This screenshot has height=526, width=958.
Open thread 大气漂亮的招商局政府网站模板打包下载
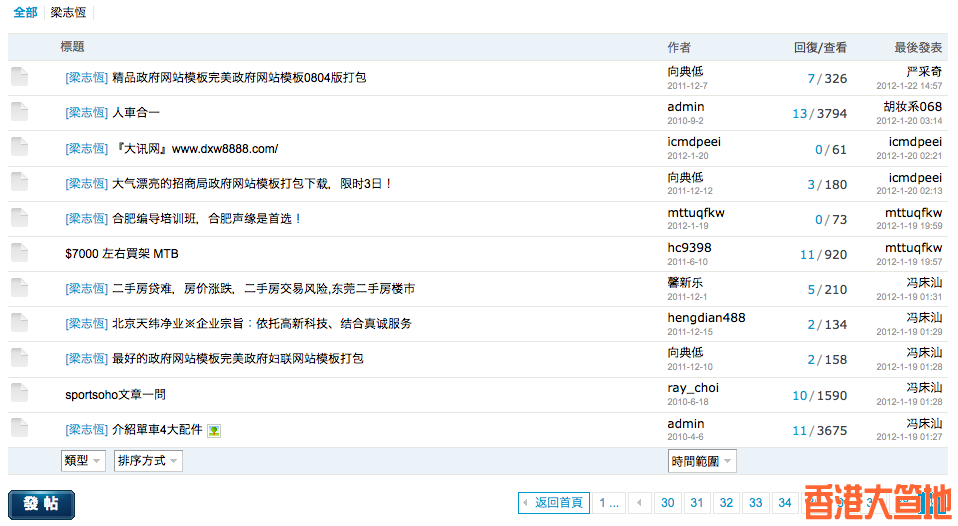(x=252, y=183)
